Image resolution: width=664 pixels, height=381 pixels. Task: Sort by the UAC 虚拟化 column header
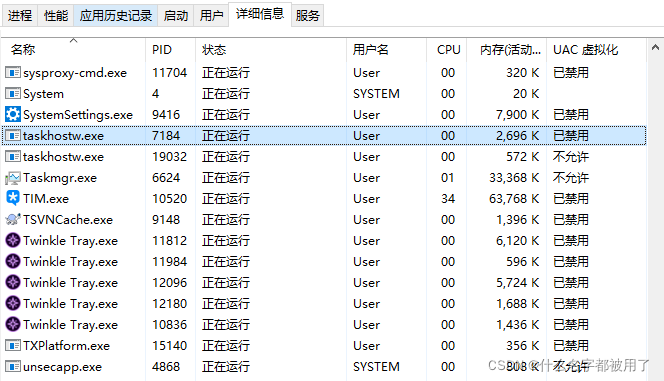pyautogui.click(x=596, y=50)
